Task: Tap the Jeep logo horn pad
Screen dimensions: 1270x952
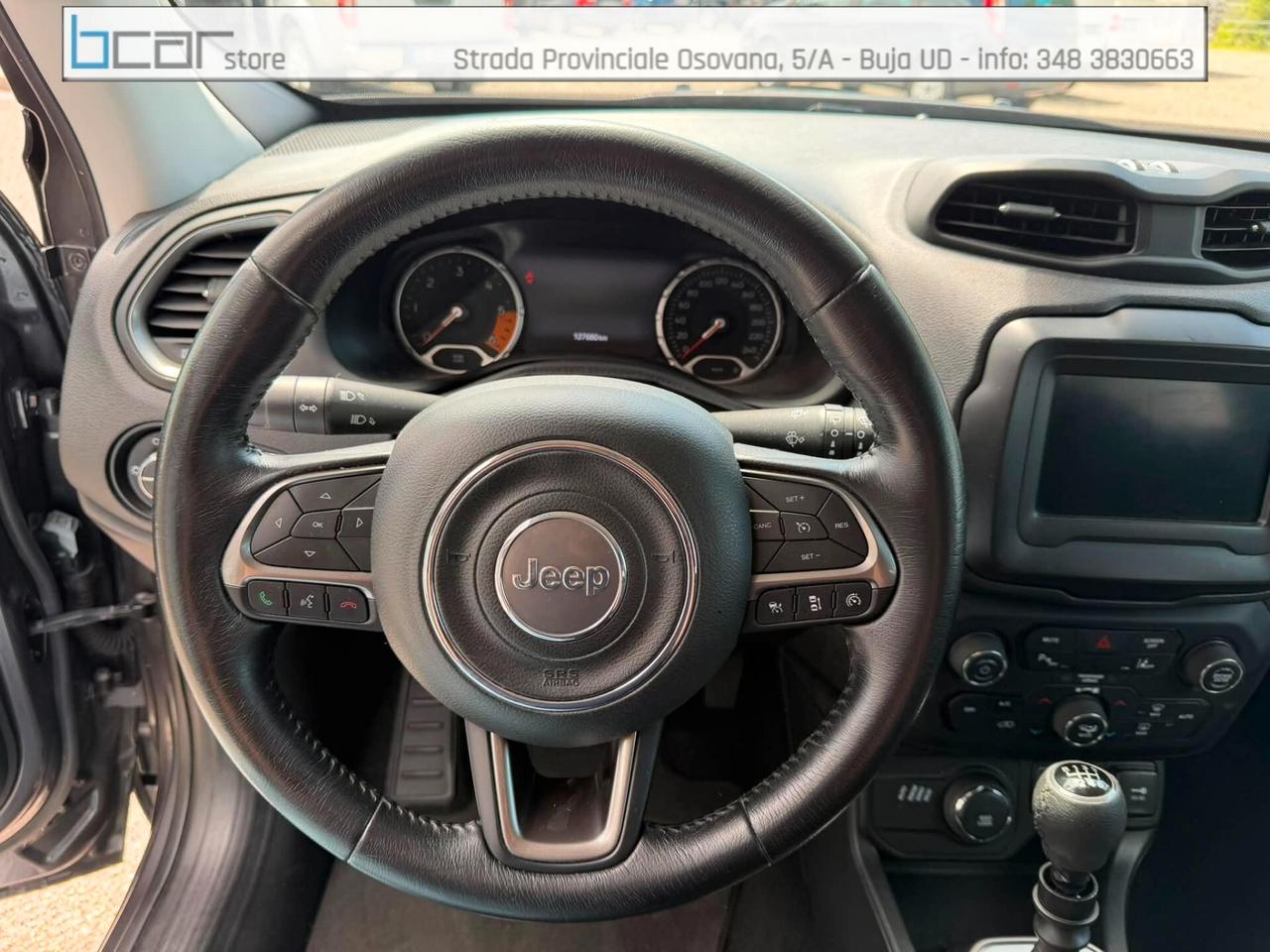Action: pos(562,575)
